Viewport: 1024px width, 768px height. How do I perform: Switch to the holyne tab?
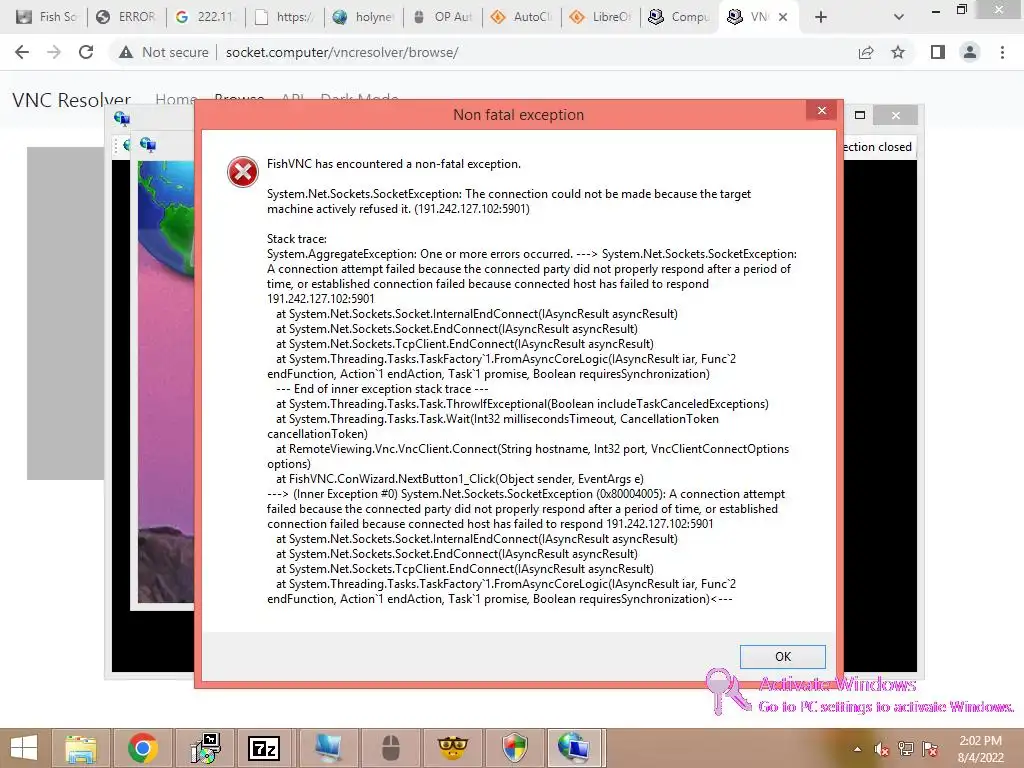[364, 17]
